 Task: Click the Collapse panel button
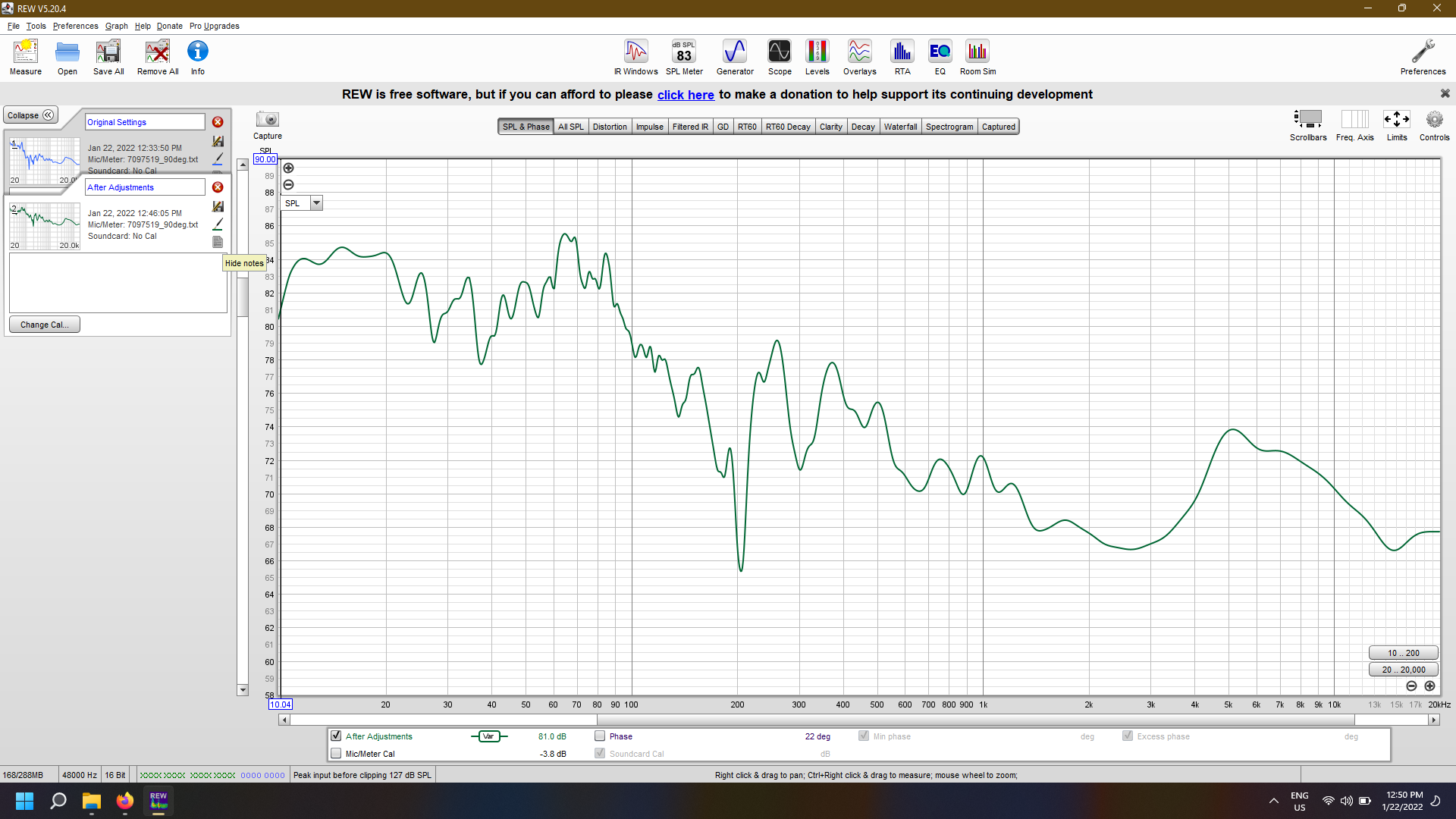(x=29, y=114)
